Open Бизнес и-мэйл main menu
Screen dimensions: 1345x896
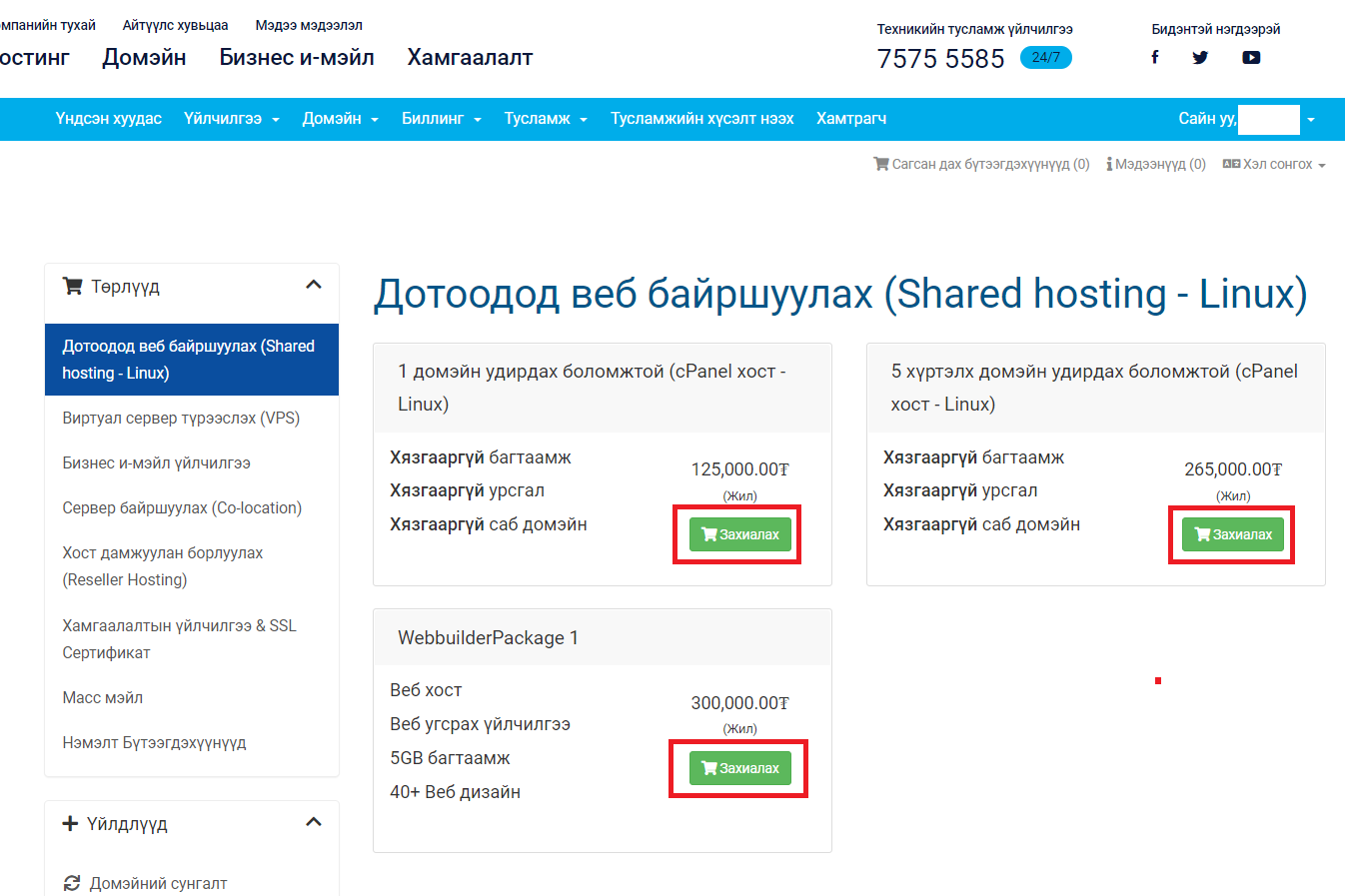tap(297, 57)
